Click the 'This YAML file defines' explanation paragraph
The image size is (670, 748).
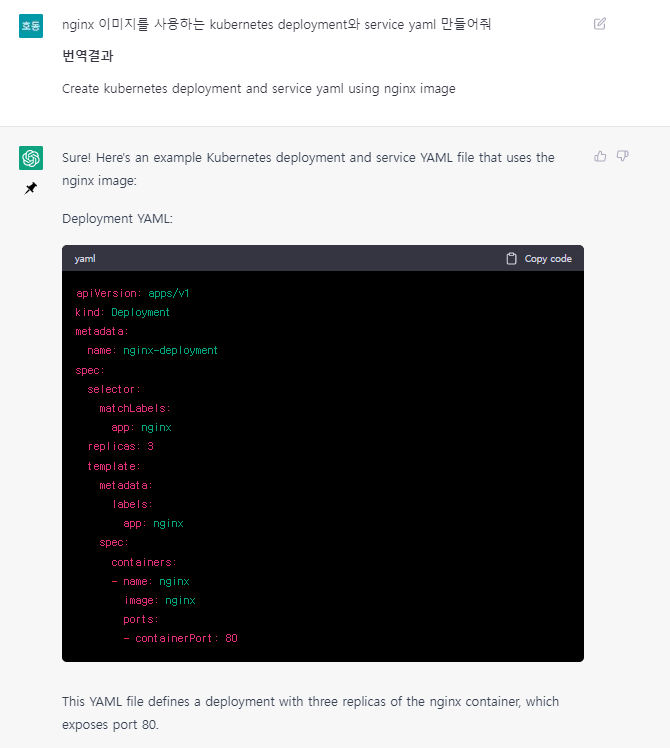point(310,713)
